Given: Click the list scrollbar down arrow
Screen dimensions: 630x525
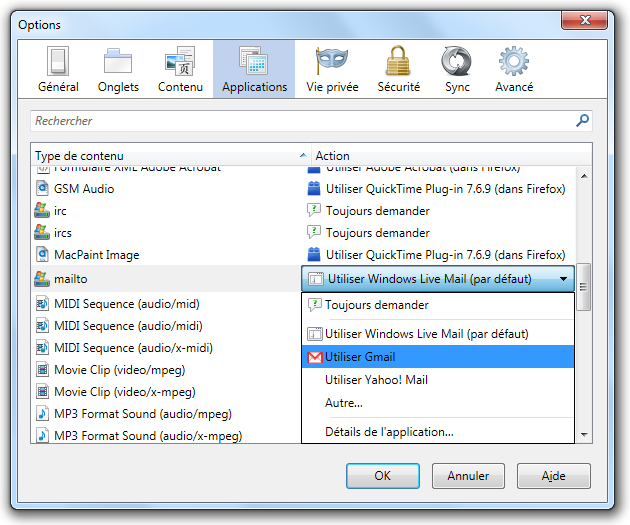Looking at the screenshot, I should pyautogui.click(x=584, y=434).
